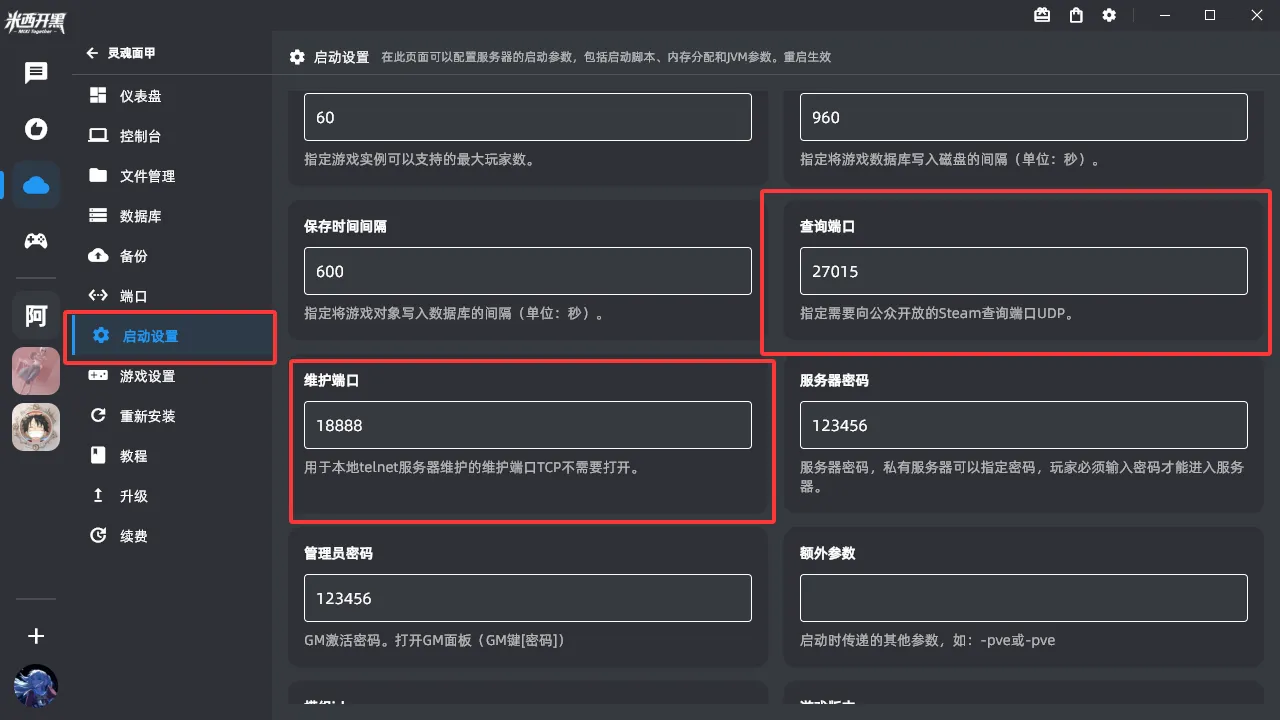Open the pink anime avatar server

point(36,371)
